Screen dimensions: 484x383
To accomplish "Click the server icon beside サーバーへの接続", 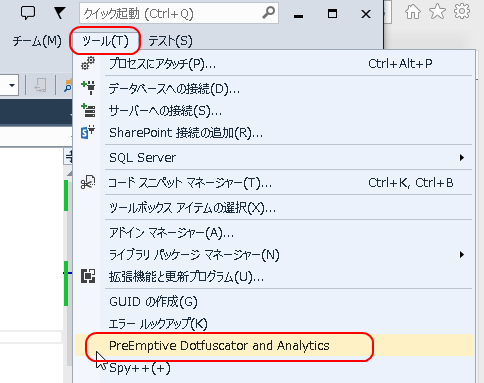I will tap(88, 110).
